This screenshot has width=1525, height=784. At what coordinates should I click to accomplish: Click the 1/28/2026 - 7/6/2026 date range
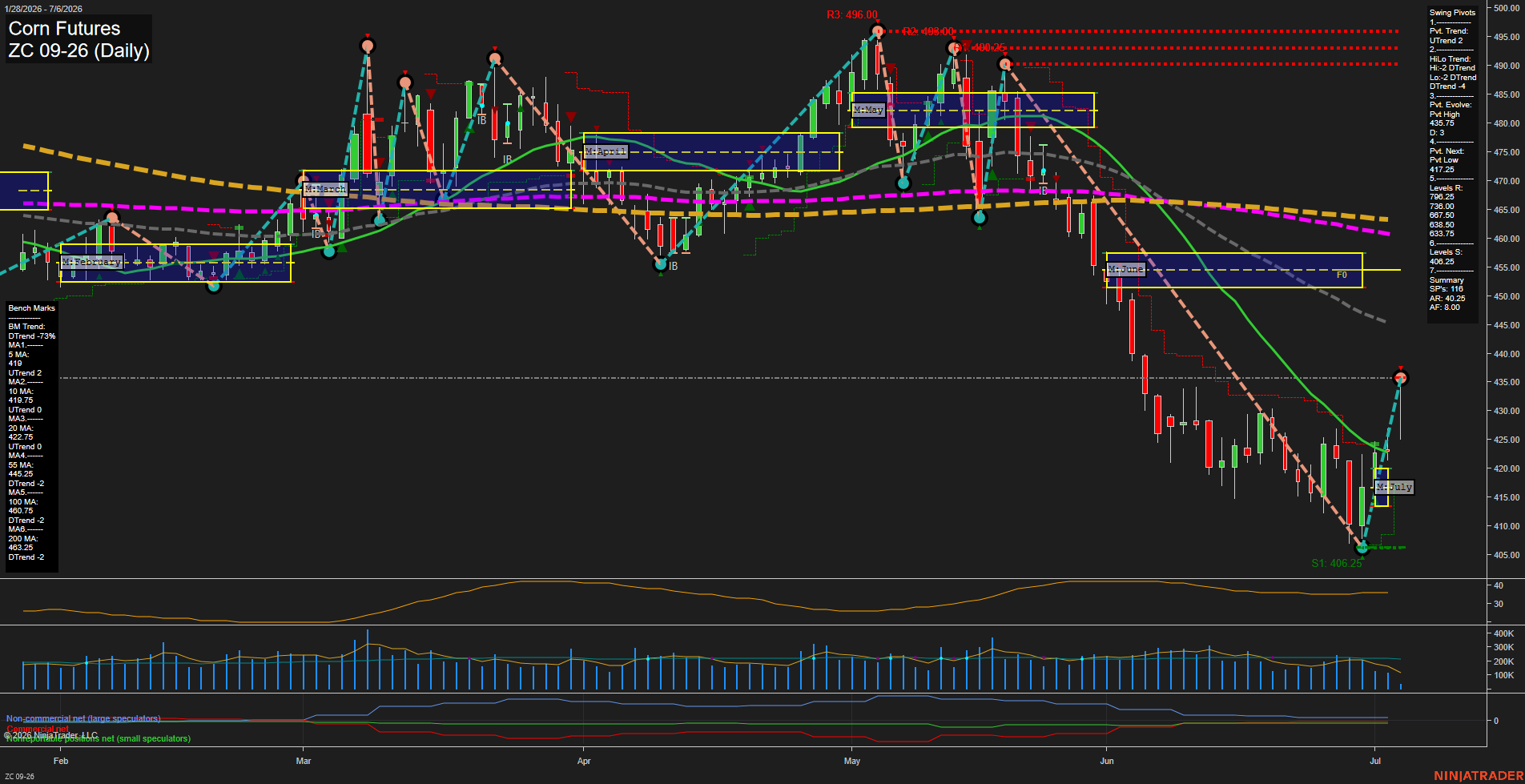[x=42, y=9]
